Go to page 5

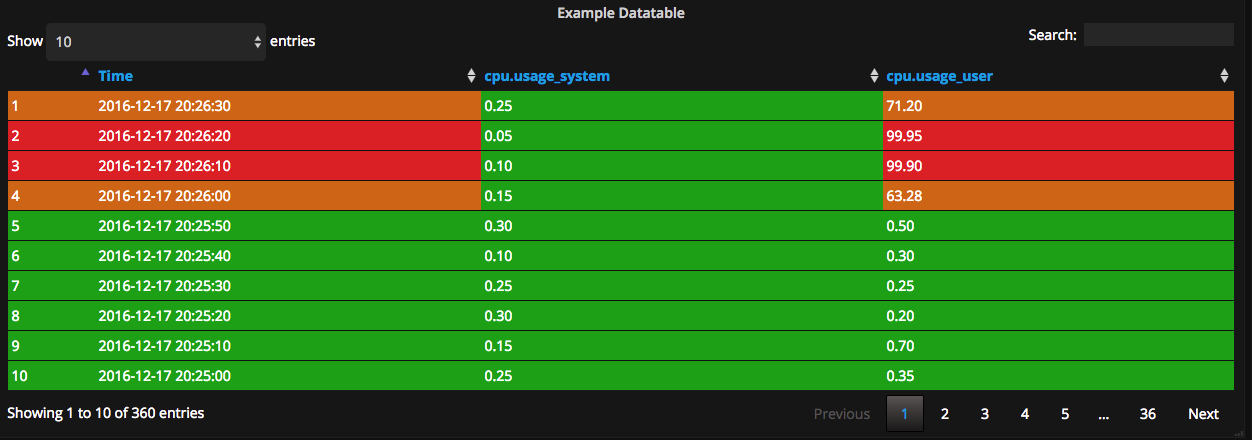[x=1065, y=414]
